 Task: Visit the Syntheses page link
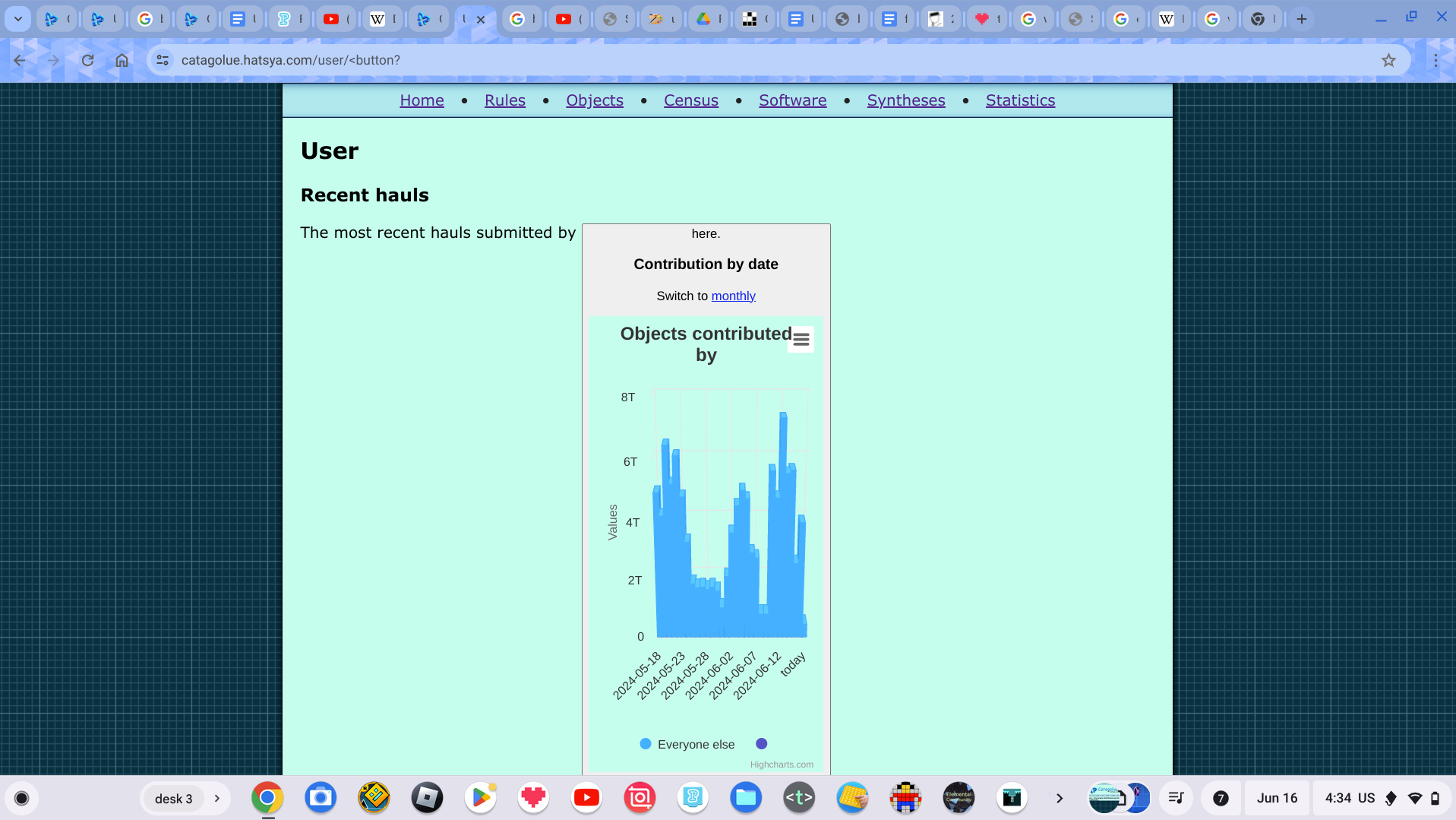[x=906, y=100]
